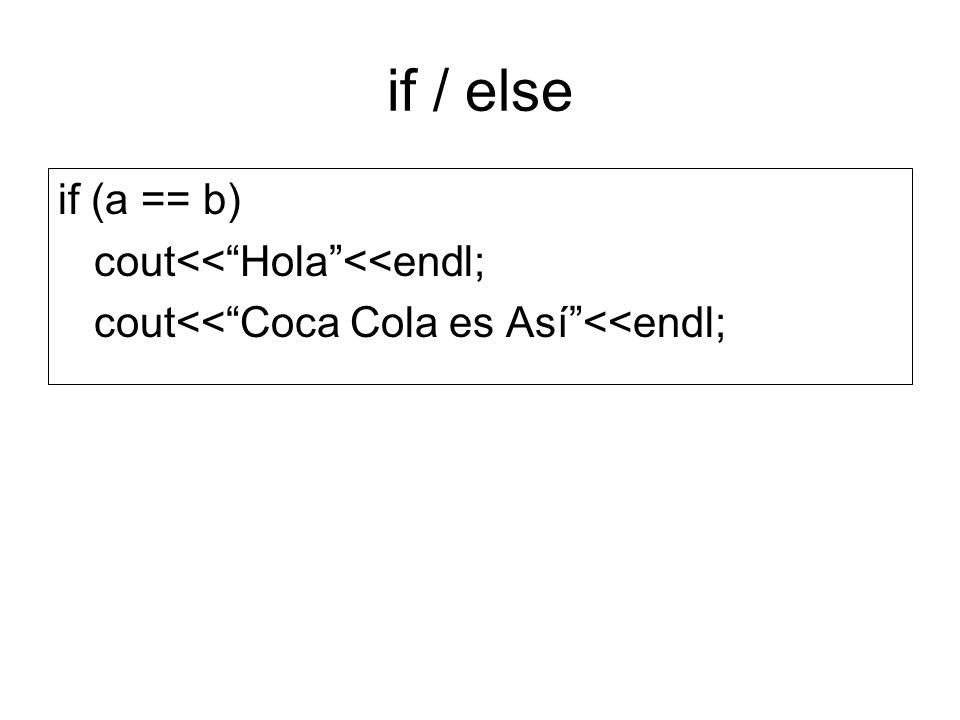Click the slash character in the title

[x=440, y=91]
